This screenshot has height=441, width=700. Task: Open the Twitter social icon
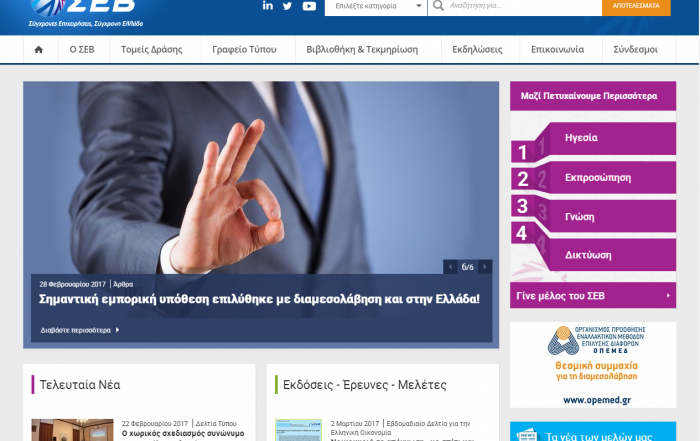click(x=288, y=6)
